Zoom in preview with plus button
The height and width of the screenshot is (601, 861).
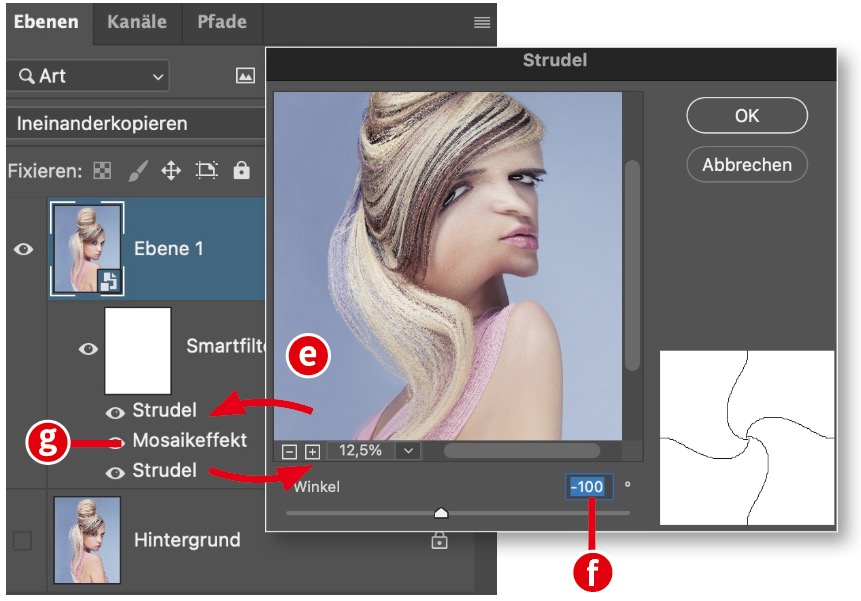(312, 452)
